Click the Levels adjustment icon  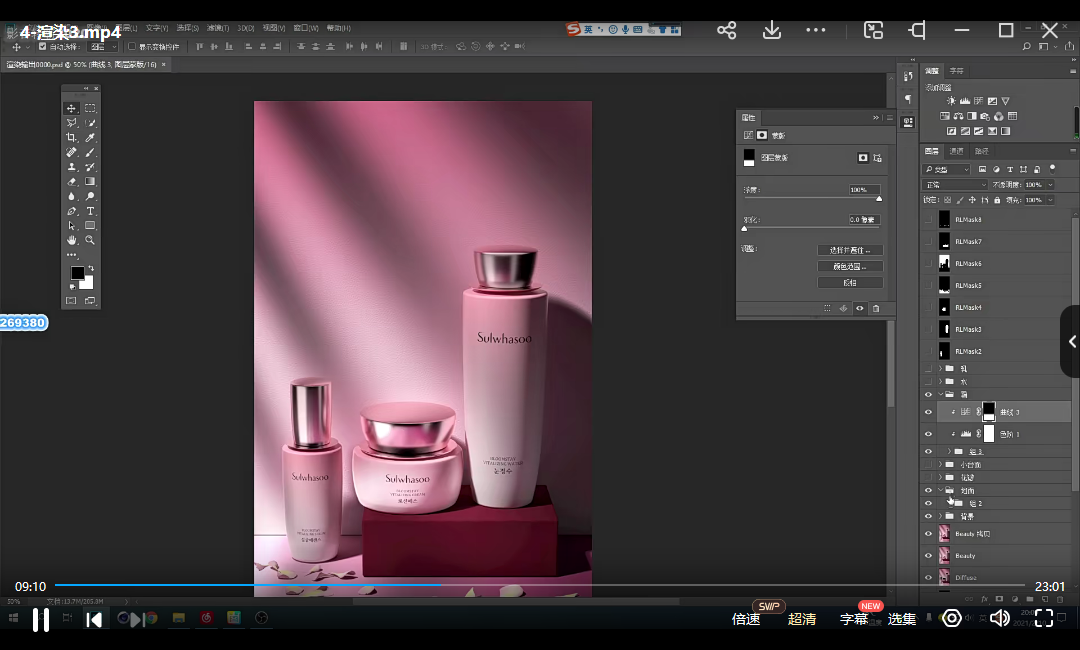click(965, 101)
